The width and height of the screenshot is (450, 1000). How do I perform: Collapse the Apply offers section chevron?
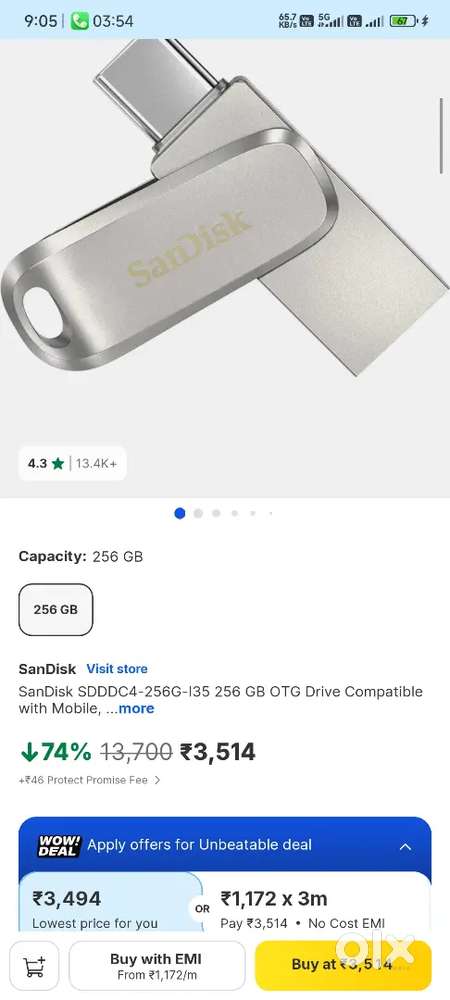click(x=405, y=847)
